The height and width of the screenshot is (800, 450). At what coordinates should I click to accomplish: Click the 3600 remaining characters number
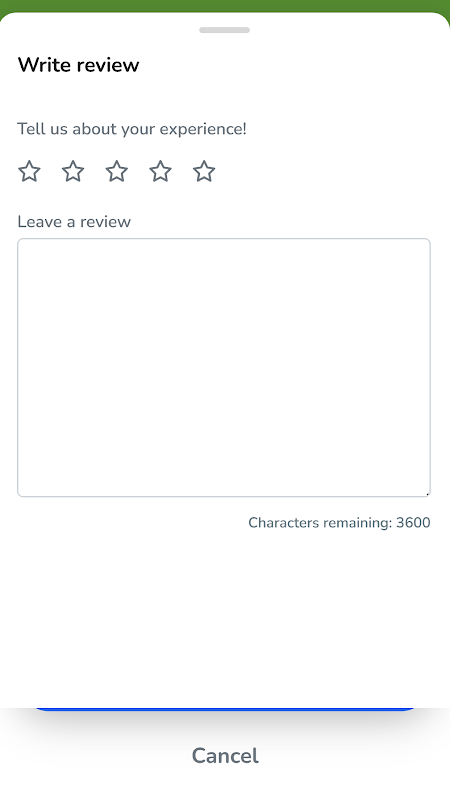click(x=413, y=522)
